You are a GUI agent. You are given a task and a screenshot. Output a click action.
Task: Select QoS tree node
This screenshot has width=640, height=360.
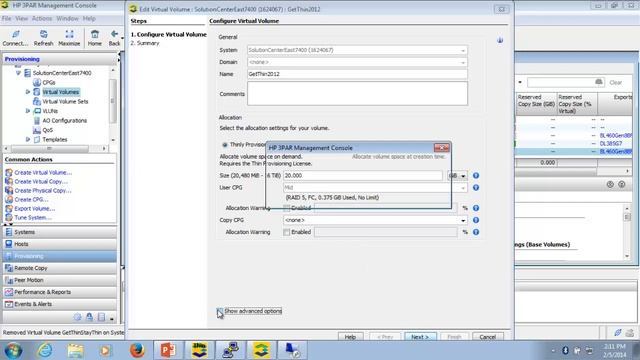(x=47, y=130)
